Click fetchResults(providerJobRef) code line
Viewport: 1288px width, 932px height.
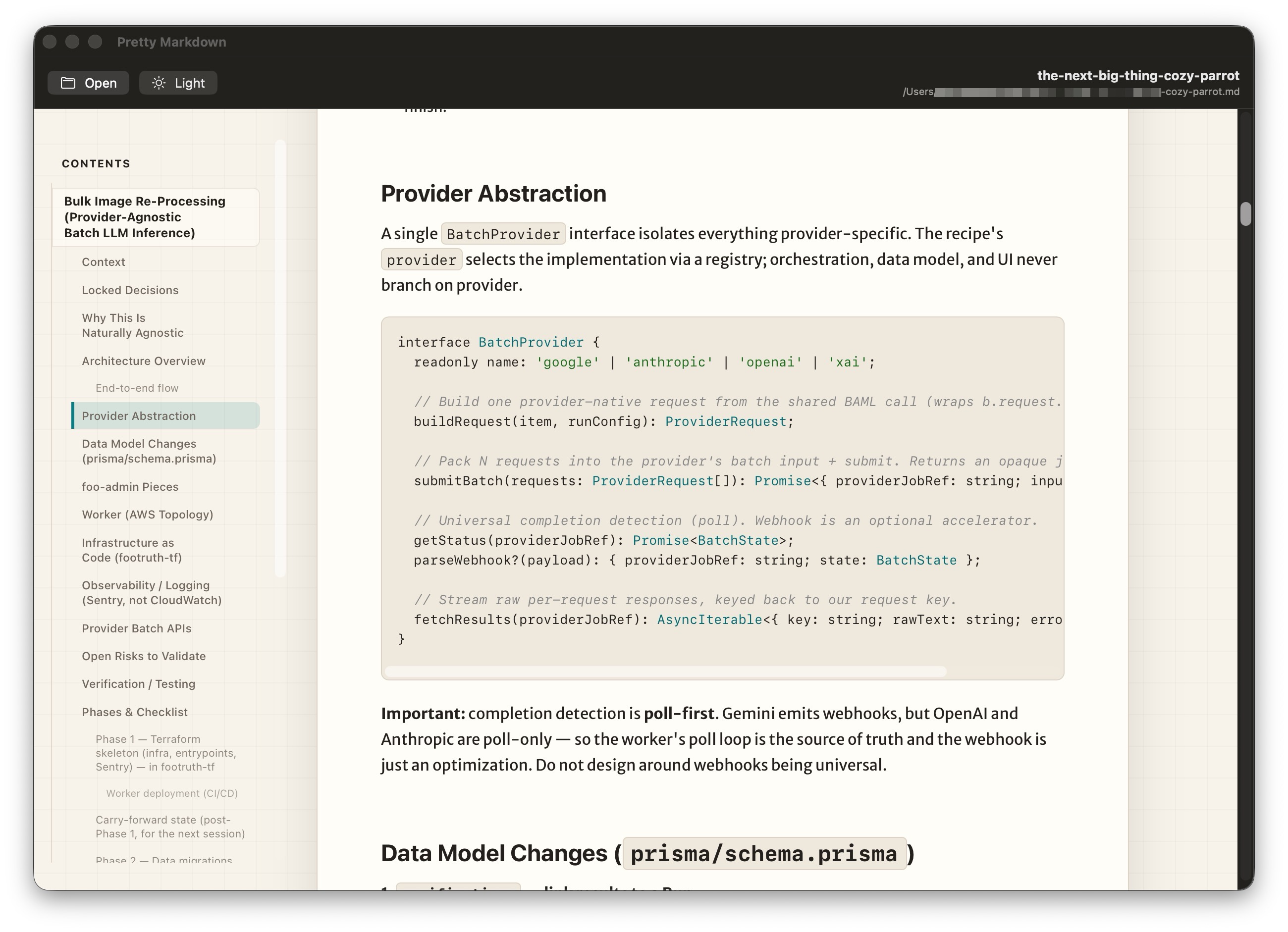pyautogui.click(x=738, y=620)
